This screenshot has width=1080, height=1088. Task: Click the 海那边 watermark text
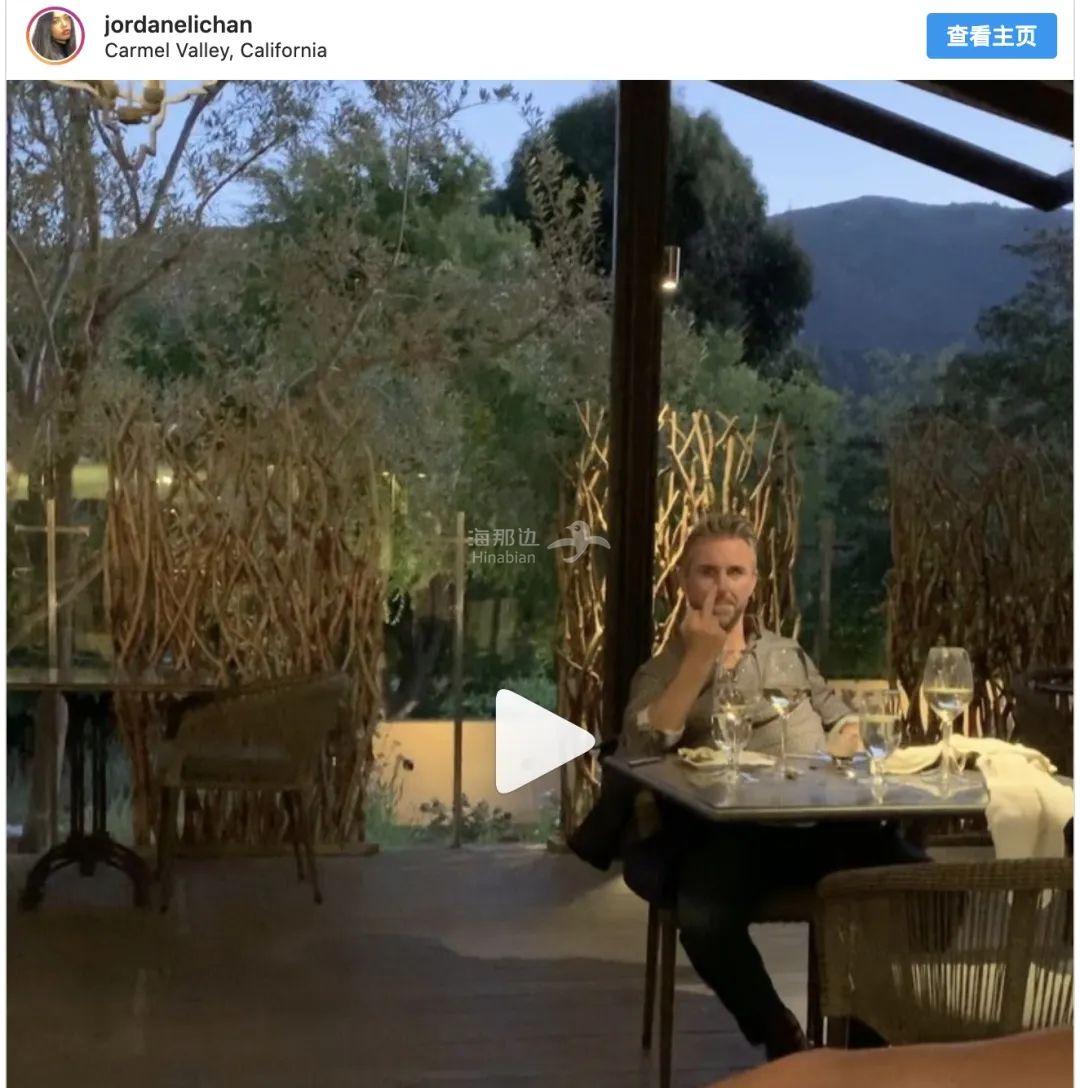click(504, 537)
